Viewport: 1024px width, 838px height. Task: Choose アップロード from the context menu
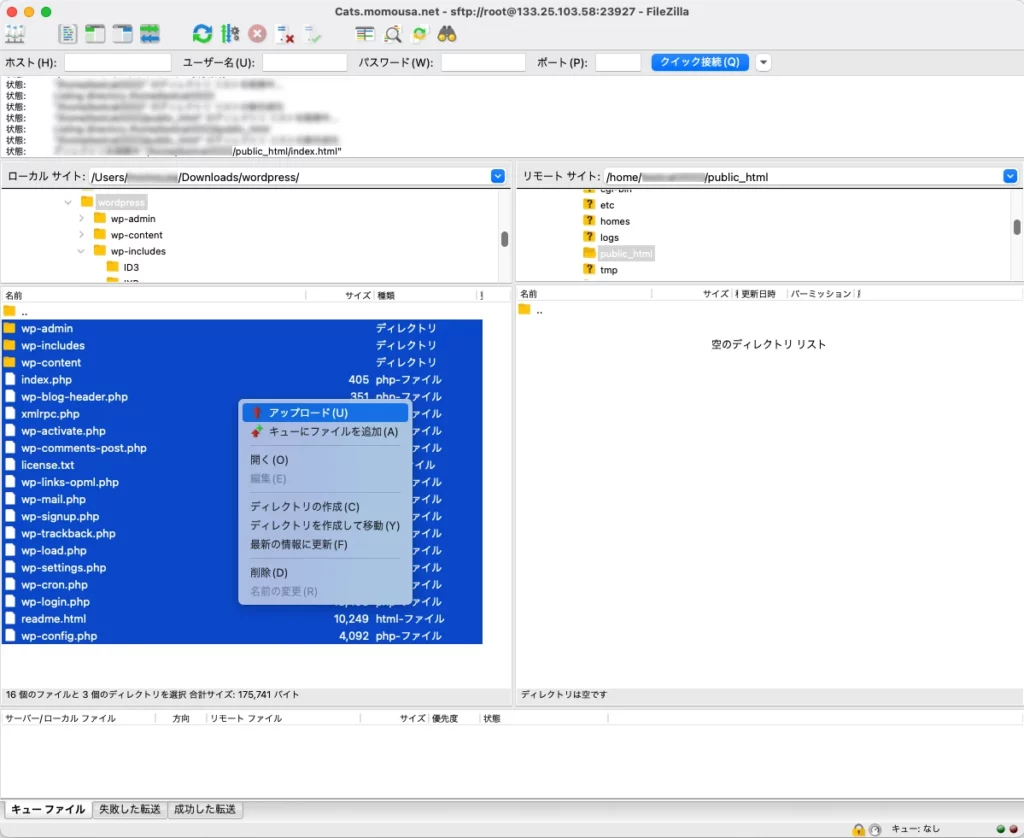pyautogui.click(x=308, y=413)
